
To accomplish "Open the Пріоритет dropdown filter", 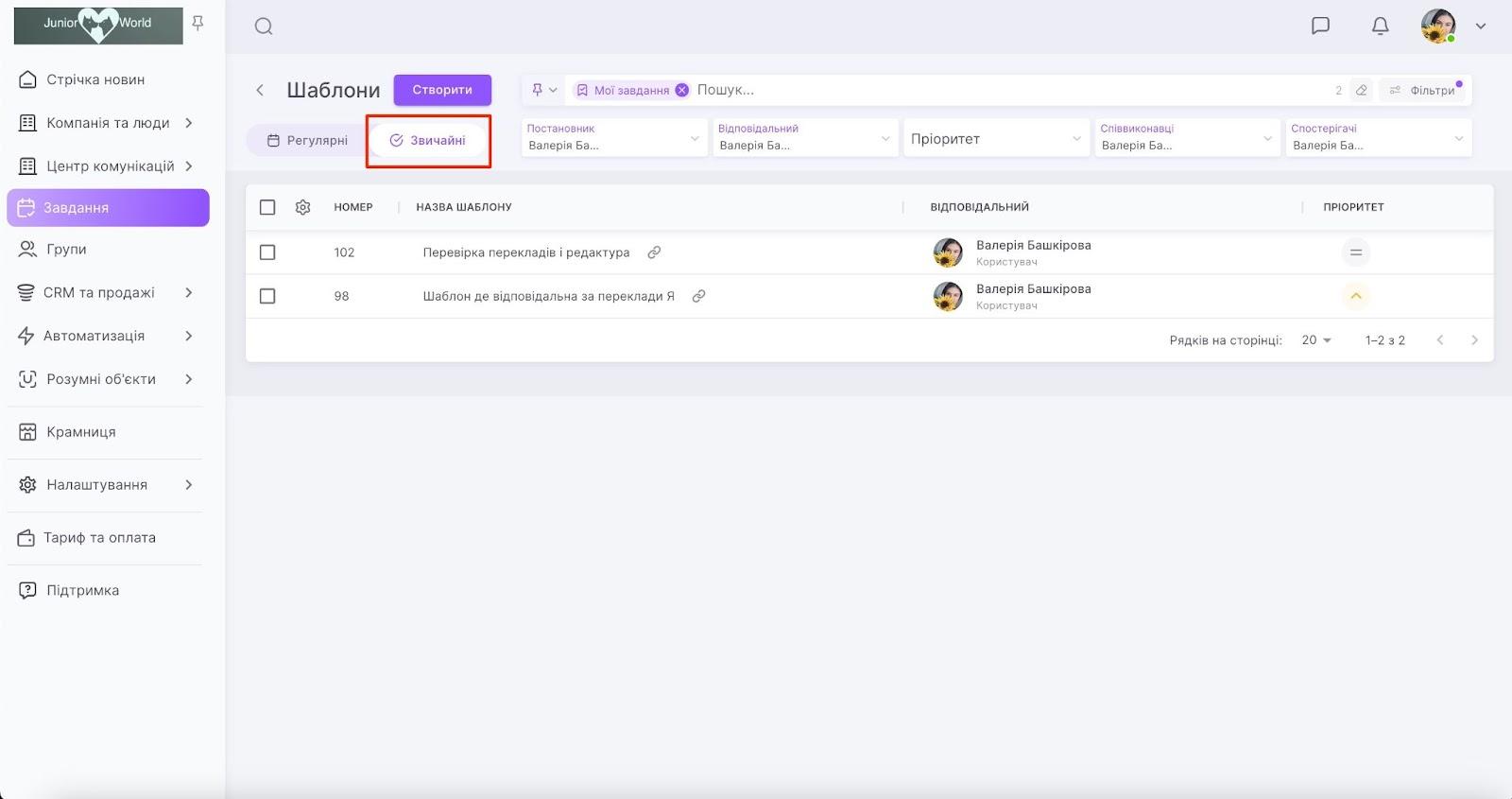I will 995,139.
